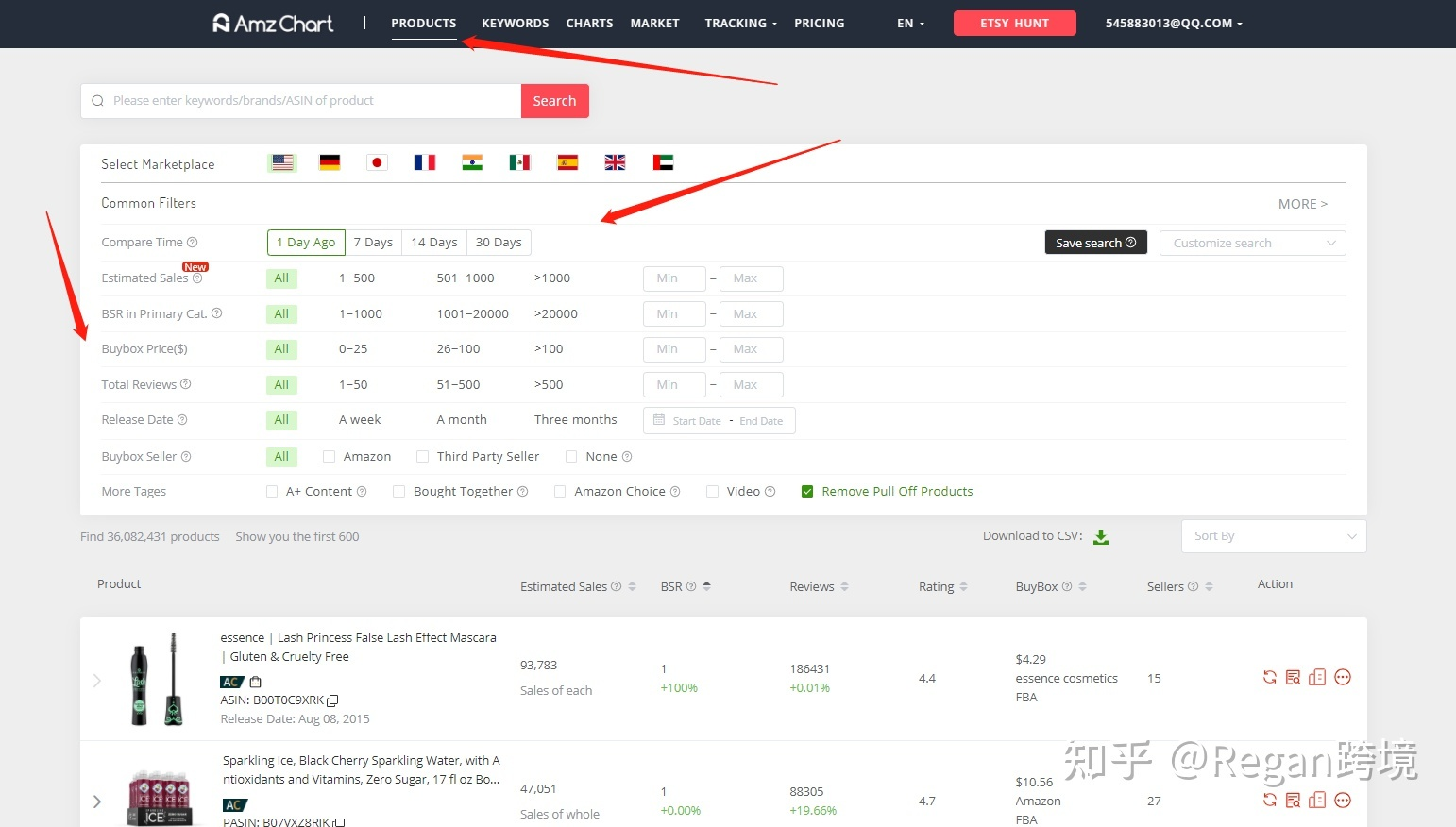Open the AmzChart logo home link
The image size is (1456, 827).
273,23
